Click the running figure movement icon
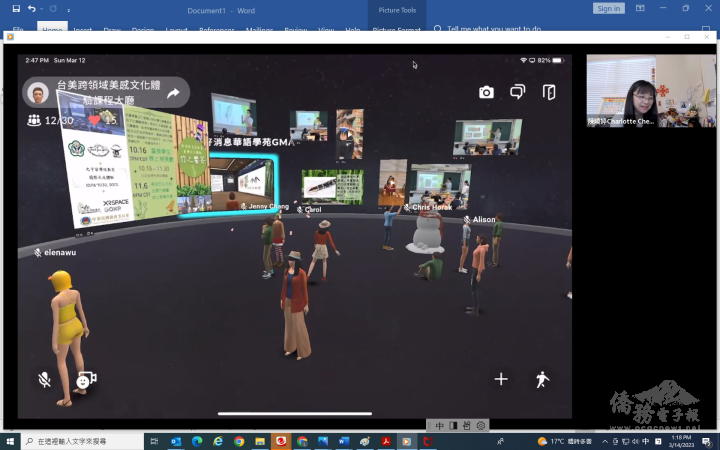This screenshot has width=720, height=450. click(x=542, y=379)
